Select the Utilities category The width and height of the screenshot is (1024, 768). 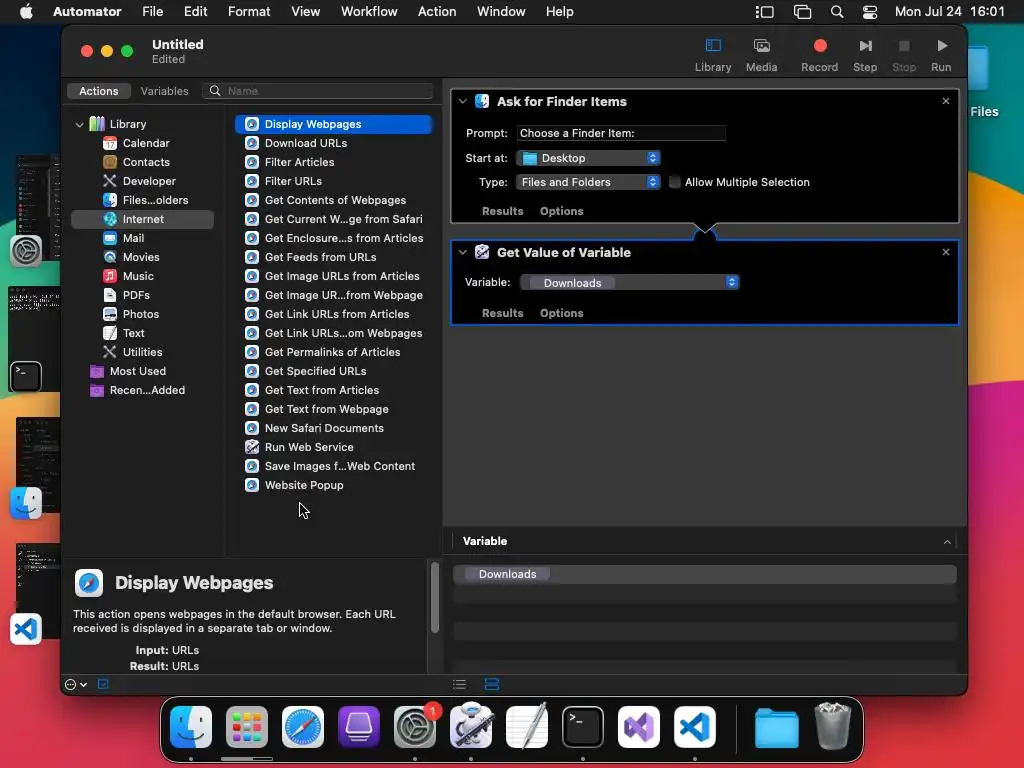click(x=142, y=351)
